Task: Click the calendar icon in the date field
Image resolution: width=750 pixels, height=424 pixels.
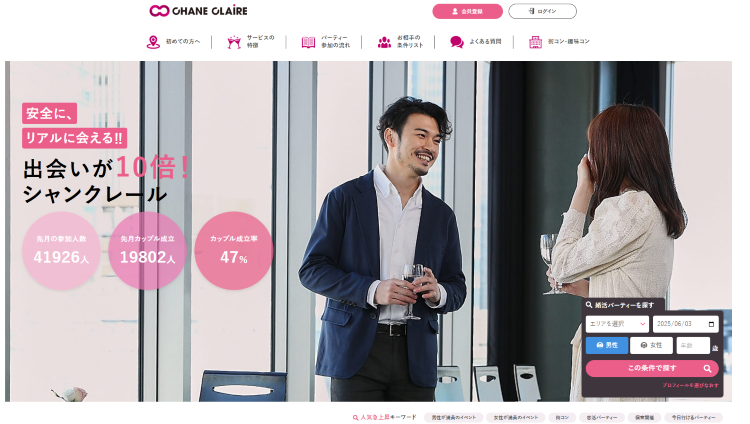Action: coord(711,324)
